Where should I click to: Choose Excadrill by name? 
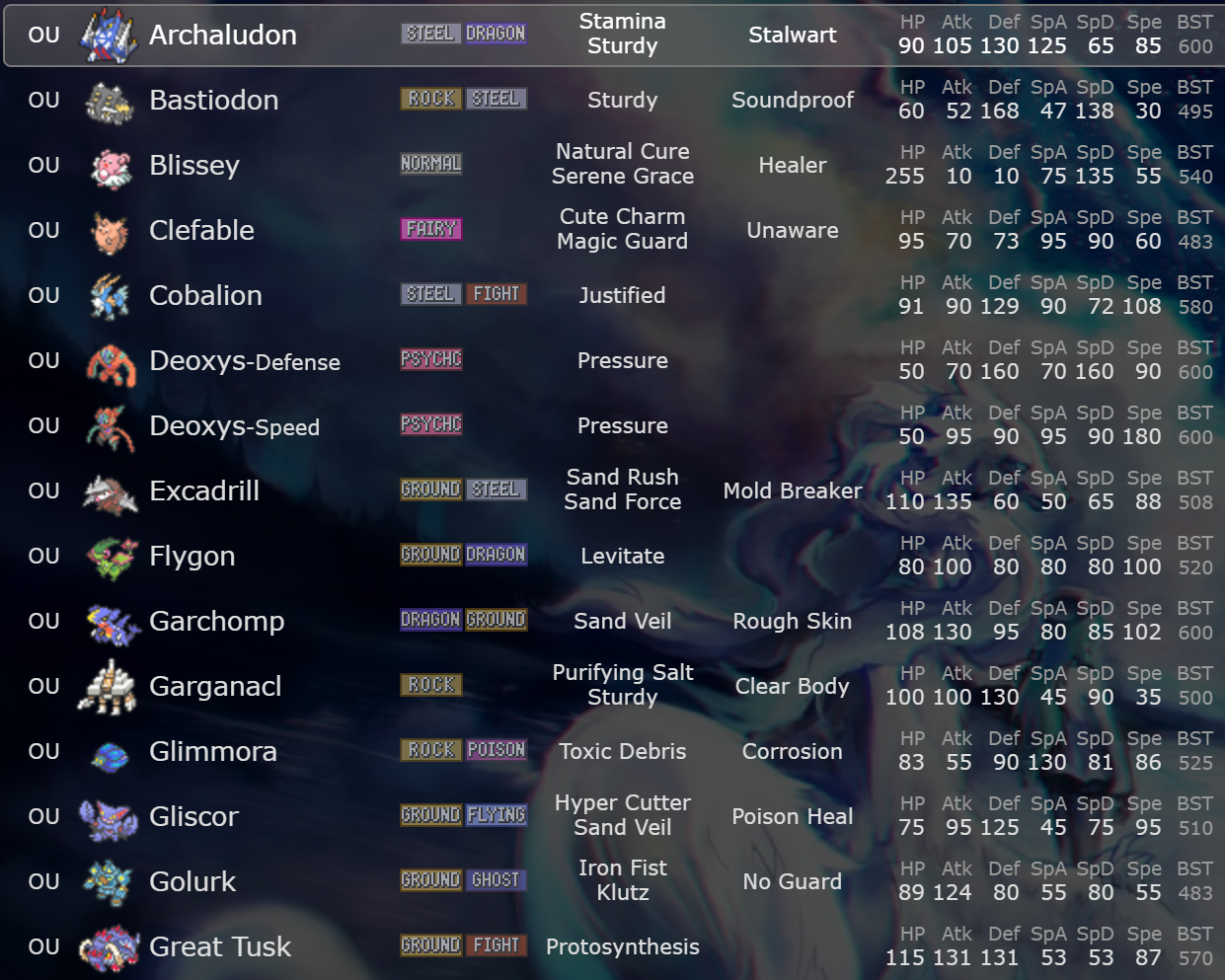tap(204, 490)
